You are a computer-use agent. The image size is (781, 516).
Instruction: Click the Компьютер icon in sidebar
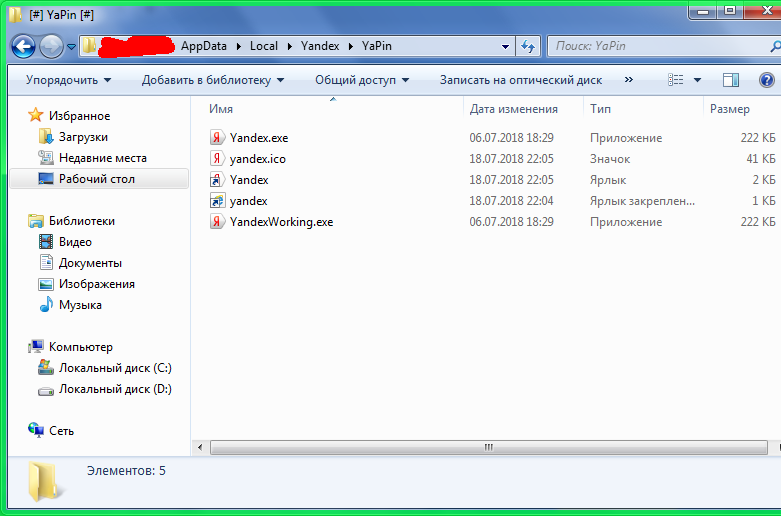pyautogui.click(x=35, y=346)
